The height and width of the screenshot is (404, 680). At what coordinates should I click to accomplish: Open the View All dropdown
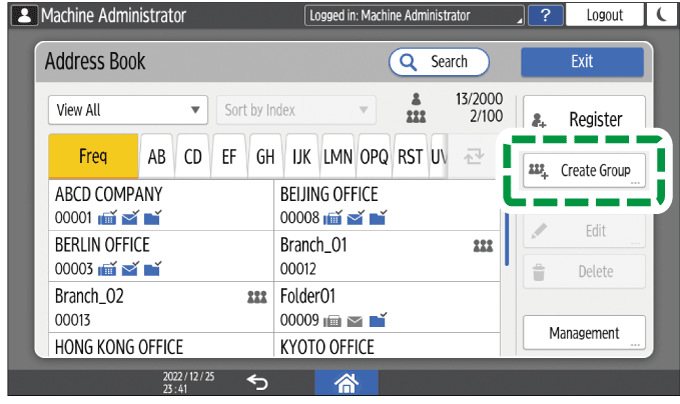click(x=127, y=110)
